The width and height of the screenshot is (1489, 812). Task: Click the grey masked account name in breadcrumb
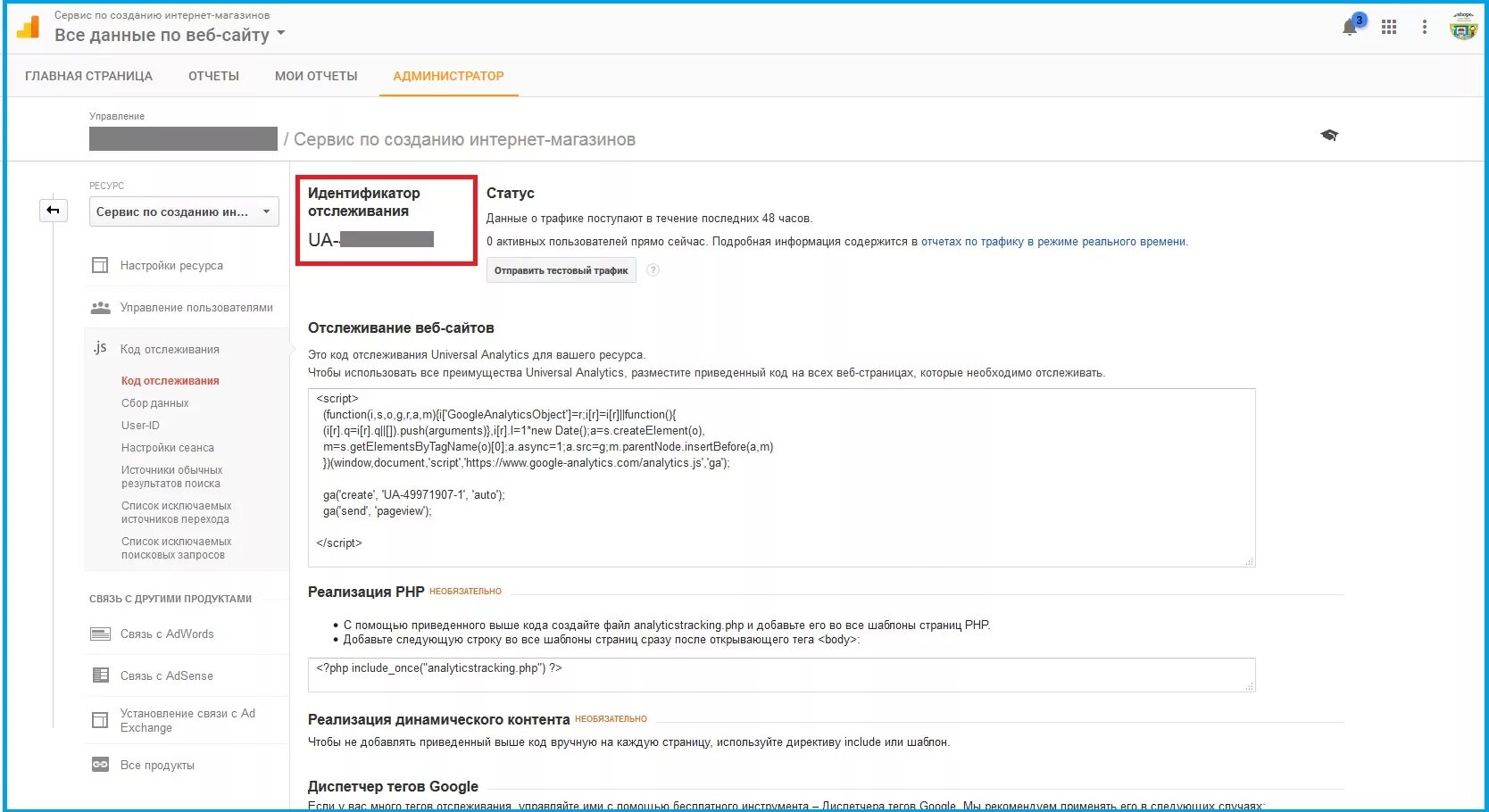(x=183, y=138)
